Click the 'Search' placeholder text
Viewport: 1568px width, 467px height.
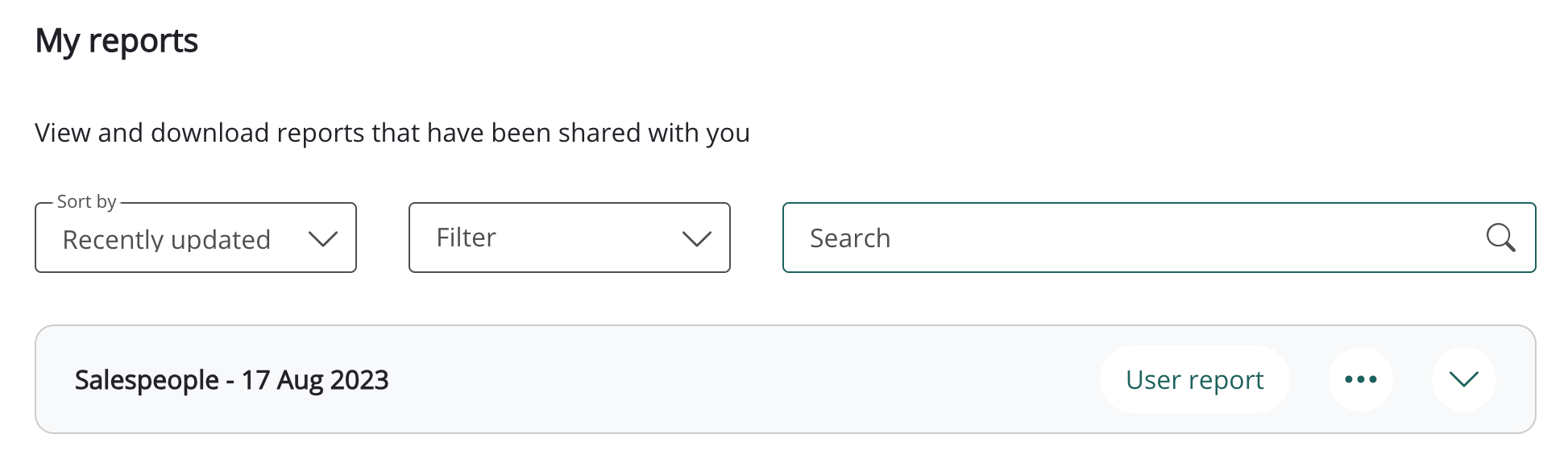click(849, 238)
